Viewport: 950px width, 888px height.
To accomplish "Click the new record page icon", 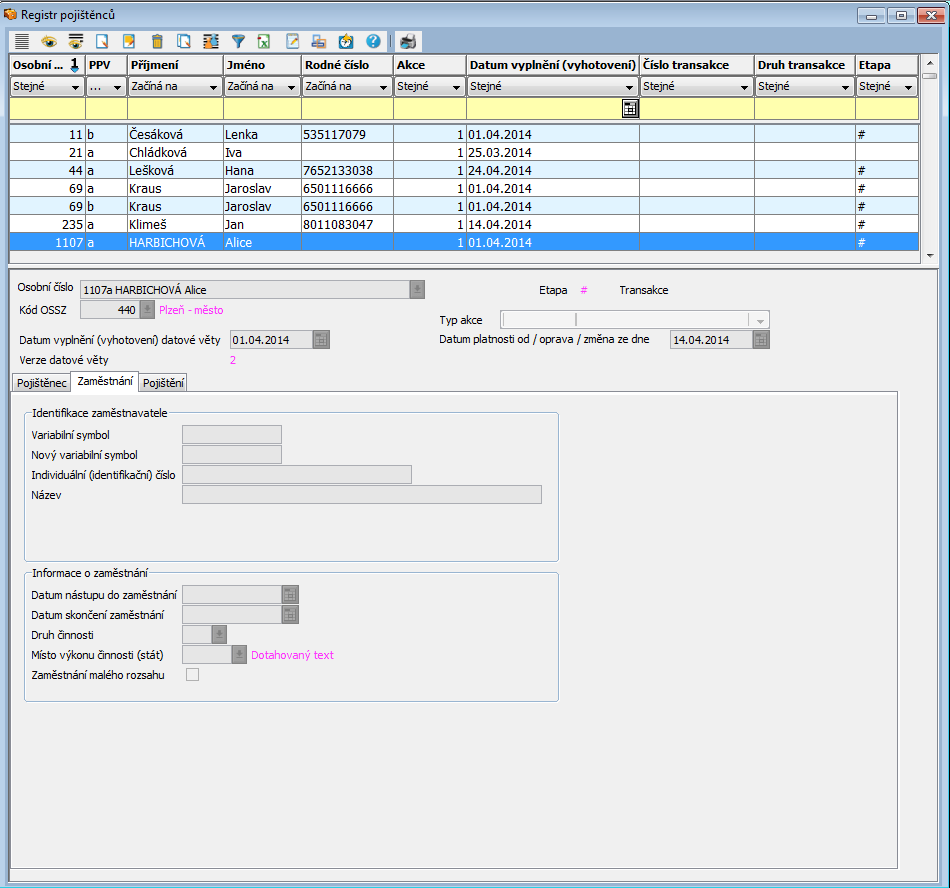I will coord(102,41).
